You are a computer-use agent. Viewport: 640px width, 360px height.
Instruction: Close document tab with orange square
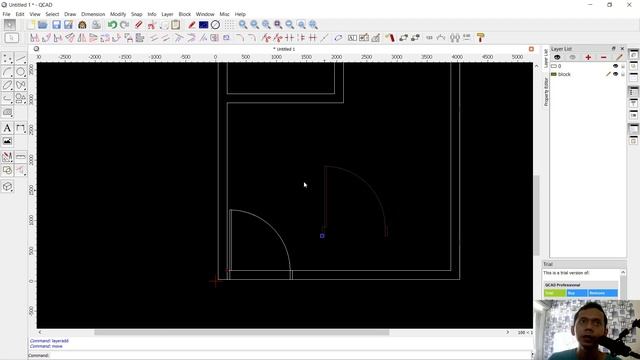click(531, 49)
